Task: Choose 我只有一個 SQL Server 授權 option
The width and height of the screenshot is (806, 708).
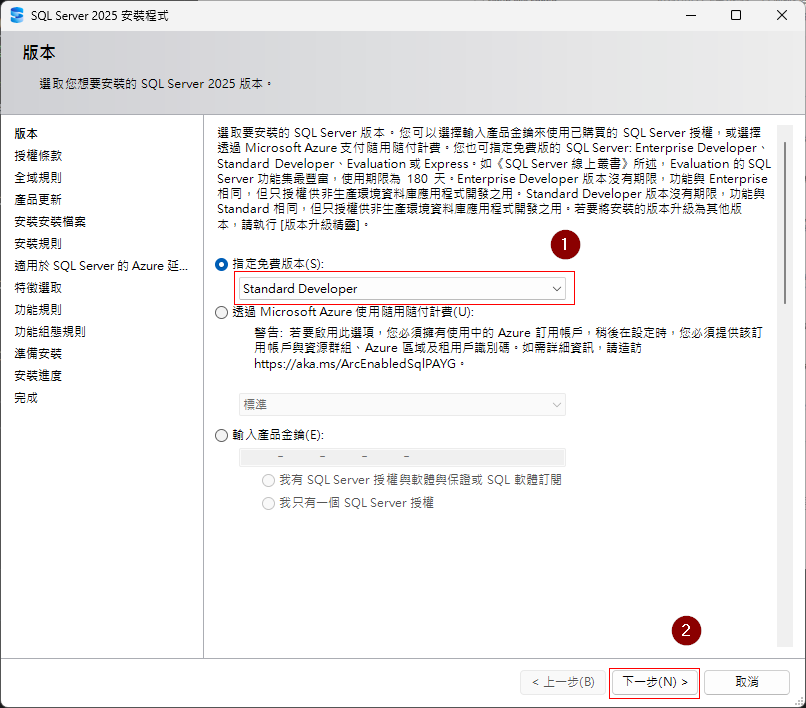Action: (268, 503)
